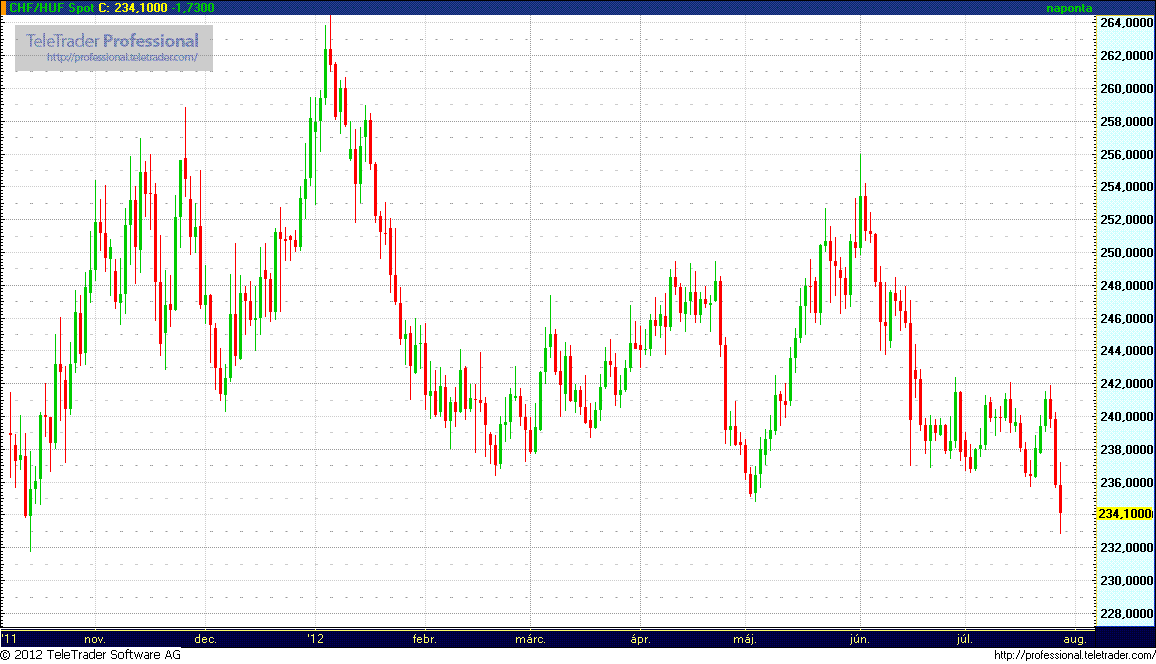Screen dimensions: 1156x664
Task: Click the orange marker beside CHF/HUF title
Action: tap(3, 7)
